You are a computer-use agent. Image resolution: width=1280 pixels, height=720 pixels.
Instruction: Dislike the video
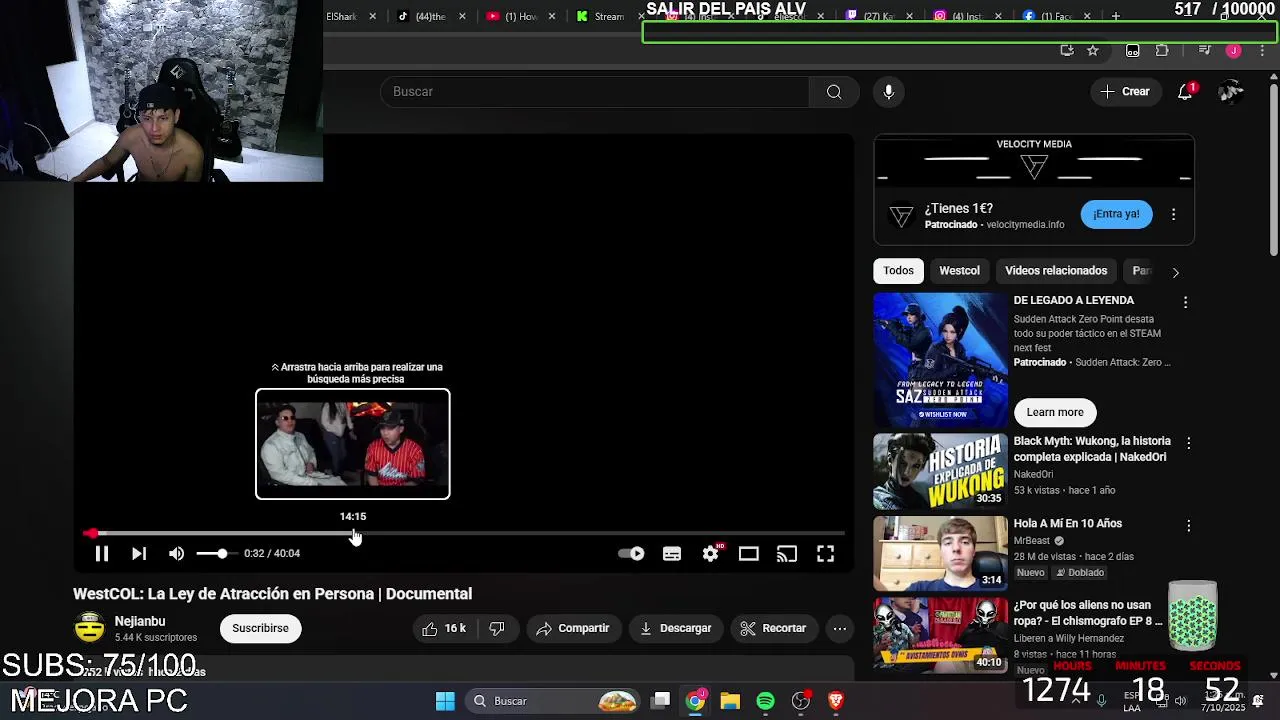497,628
